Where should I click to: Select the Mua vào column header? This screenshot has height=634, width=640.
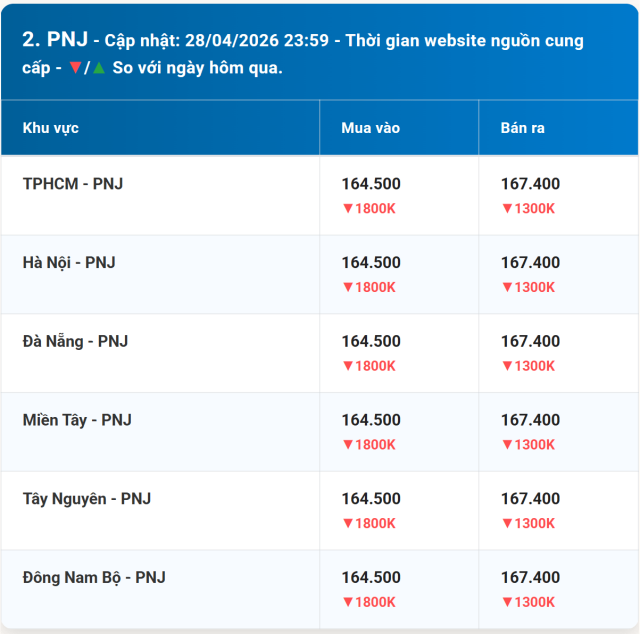(370, 128)
